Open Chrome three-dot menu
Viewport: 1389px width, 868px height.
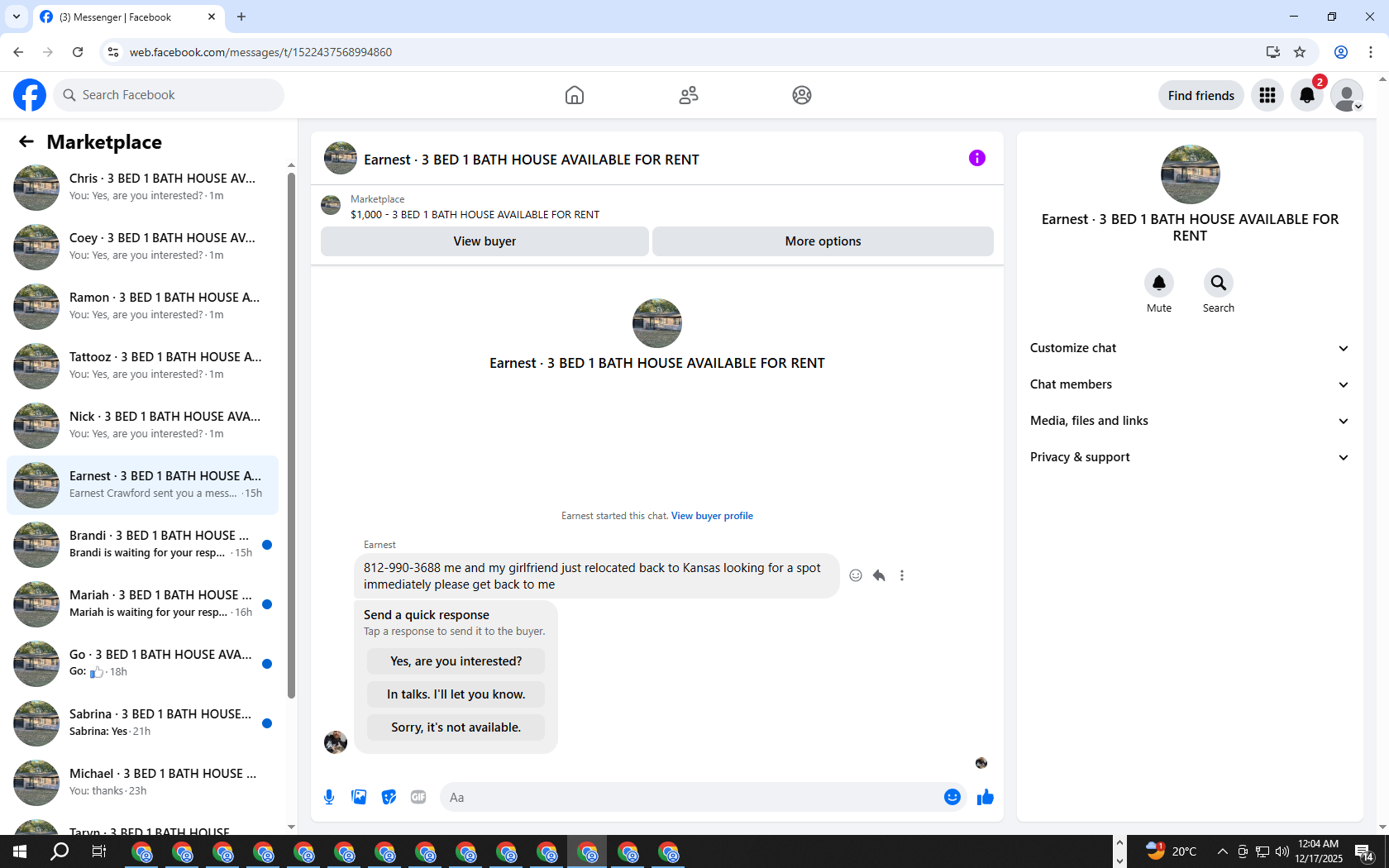pos(1371,52)
